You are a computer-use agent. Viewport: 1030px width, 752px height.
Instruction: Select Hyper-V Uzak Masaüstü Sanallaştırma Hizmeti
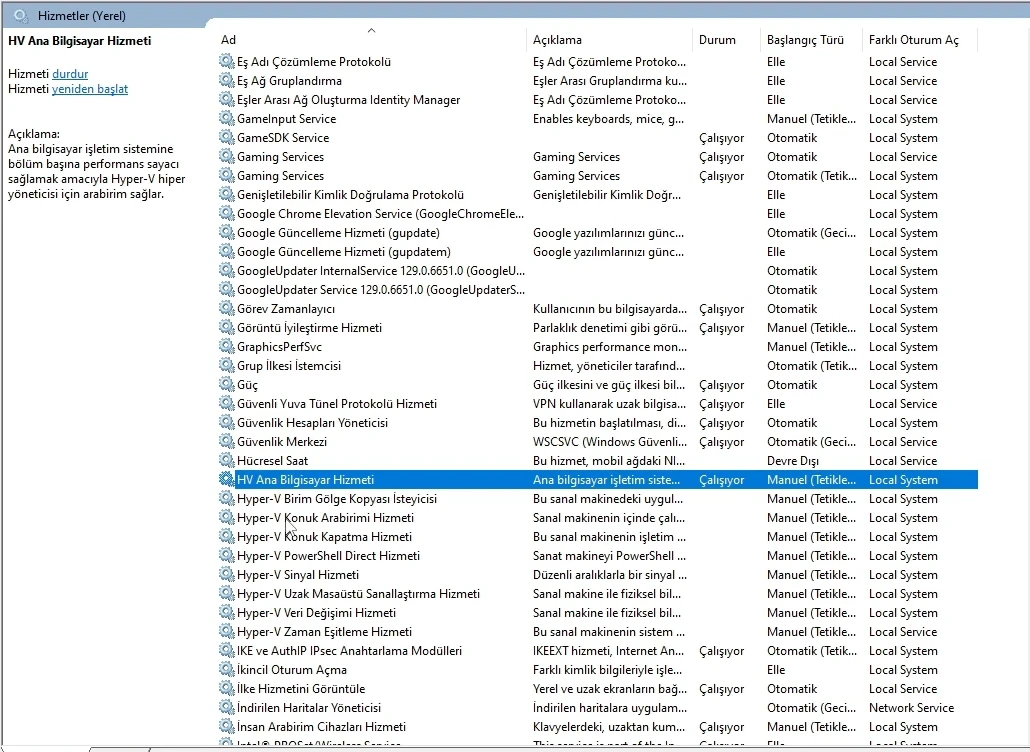(x=358, y=594)
